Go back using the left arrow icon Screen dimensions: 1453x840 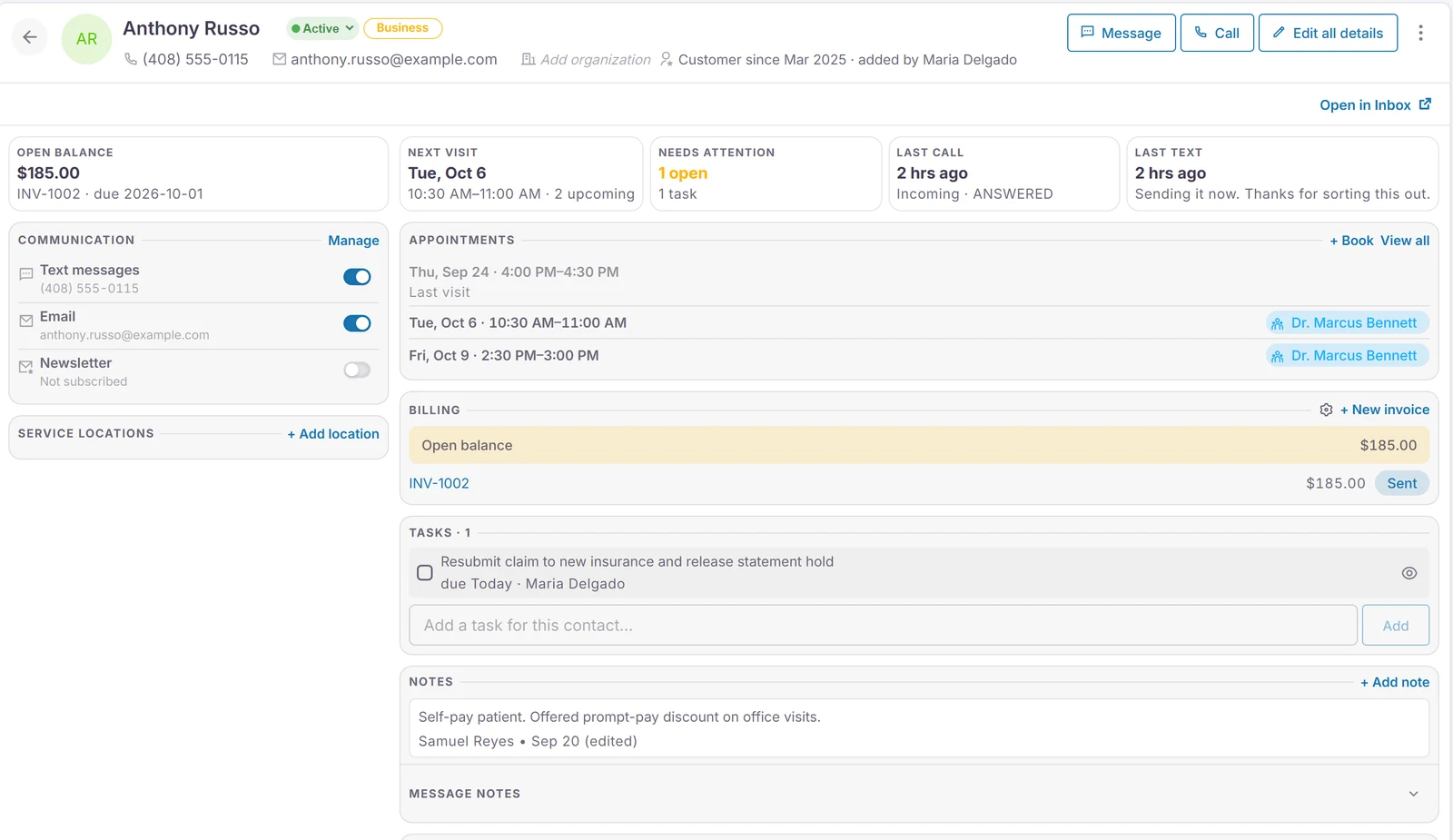(x=30, y=37)
